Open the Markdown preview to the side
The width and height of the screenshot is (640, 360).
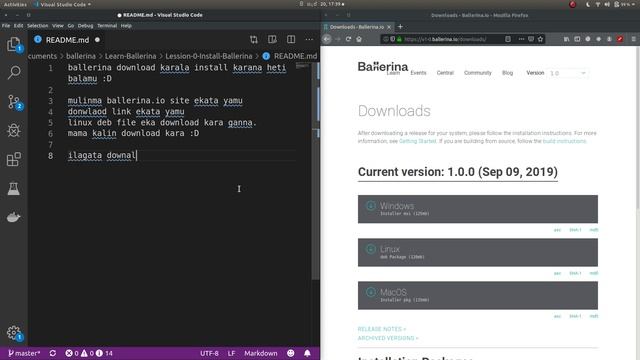coord(272,40)
